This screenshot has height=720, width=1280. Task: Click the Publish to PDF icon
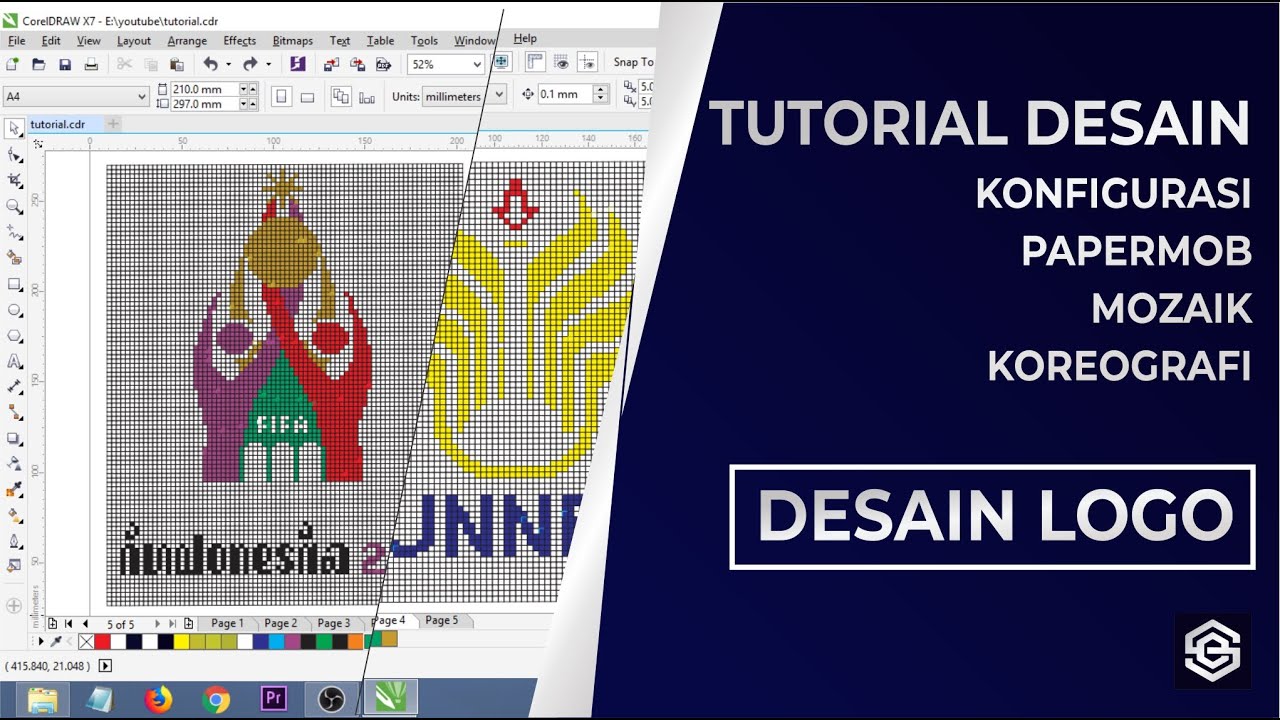point(383,64)
